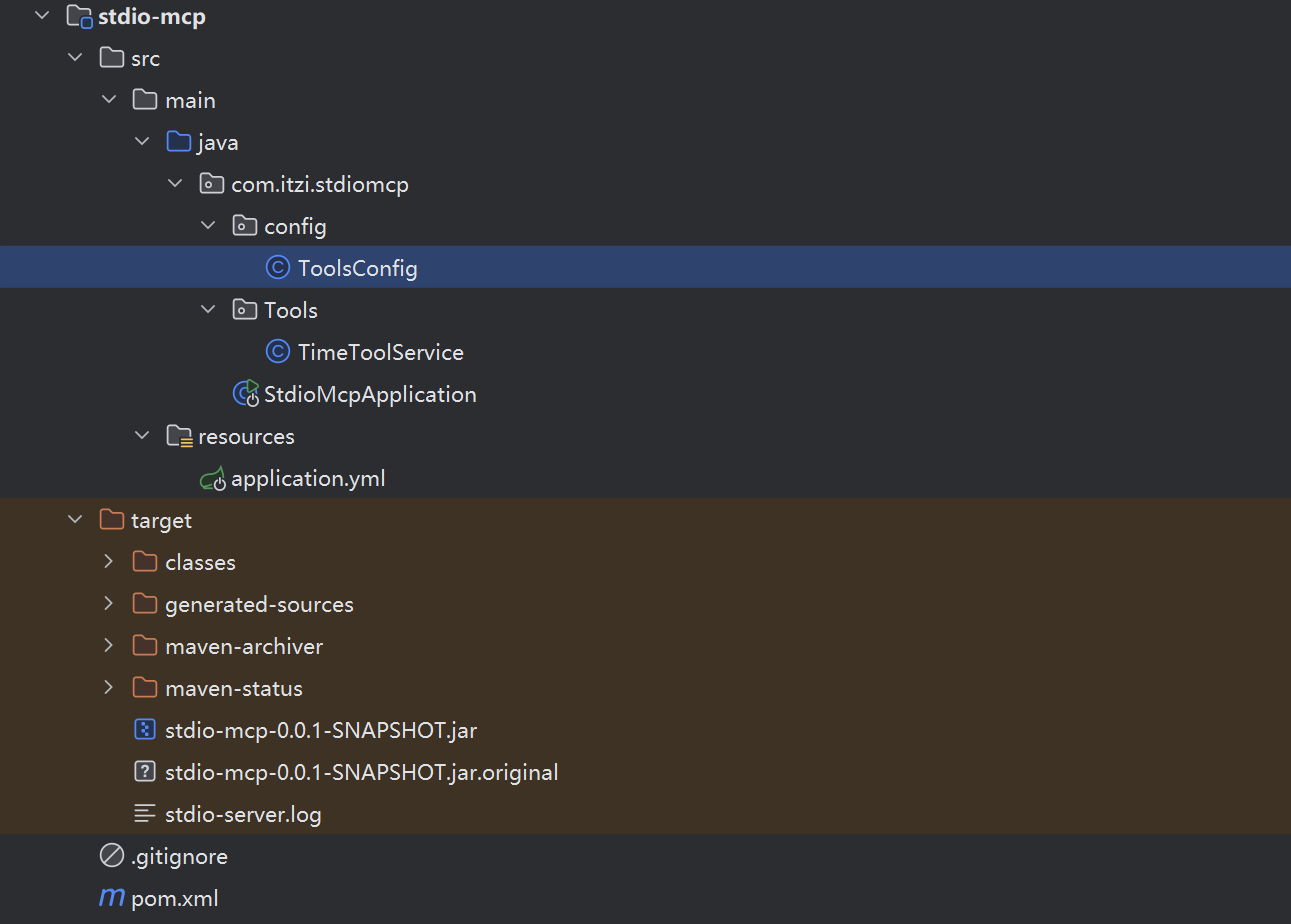Select the src folder label
Screen dimensions: 1291x924
[x=145, y=58]
